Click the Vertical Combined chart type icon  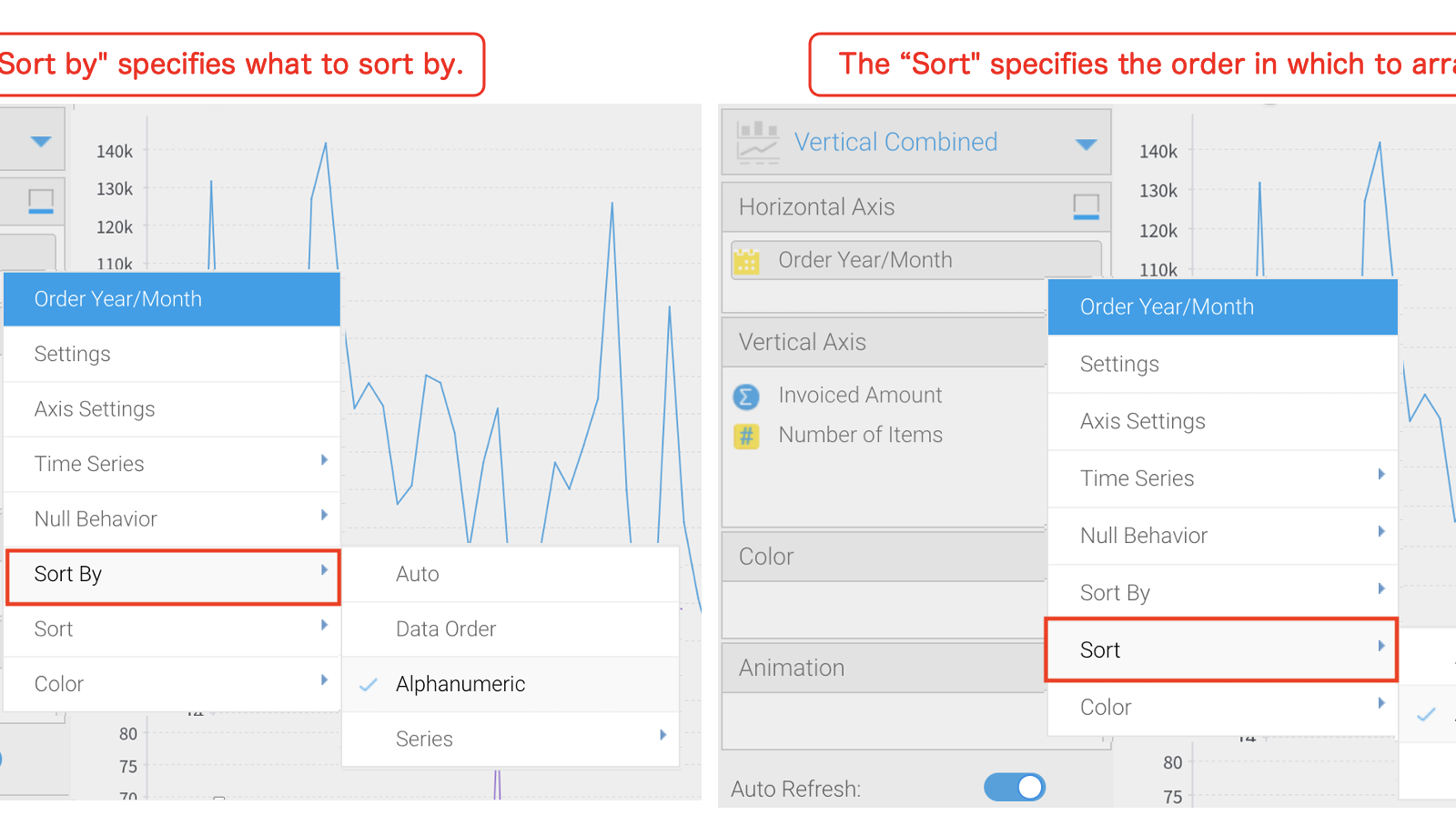click(x=757, y=142)
